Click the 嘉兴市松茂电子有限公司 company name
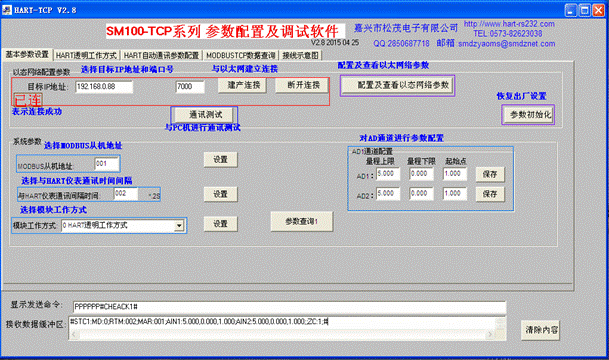 [x=406, y=28]
